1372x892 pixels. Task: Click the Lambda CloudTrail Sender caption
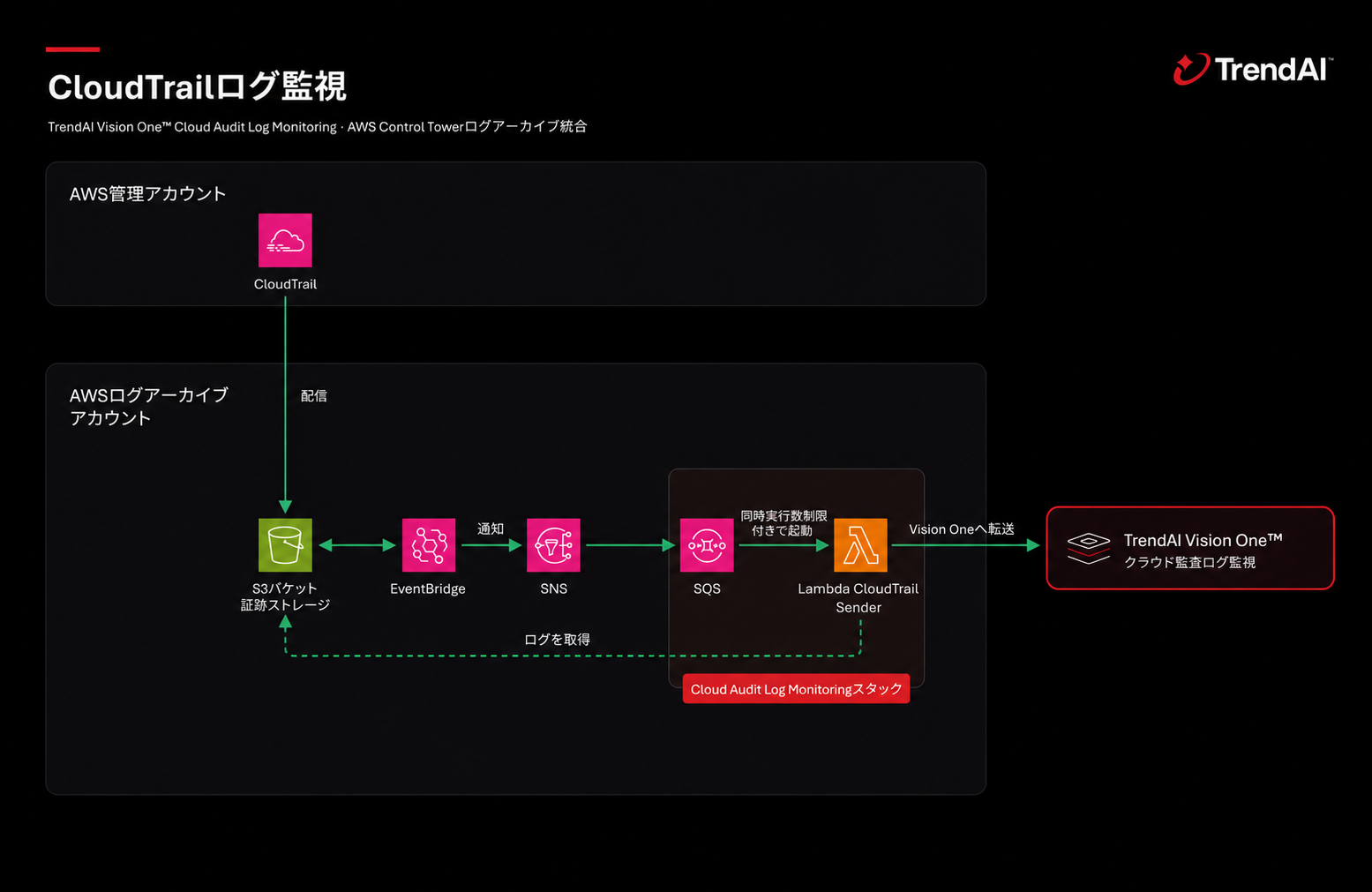click(x=858, y=598)
